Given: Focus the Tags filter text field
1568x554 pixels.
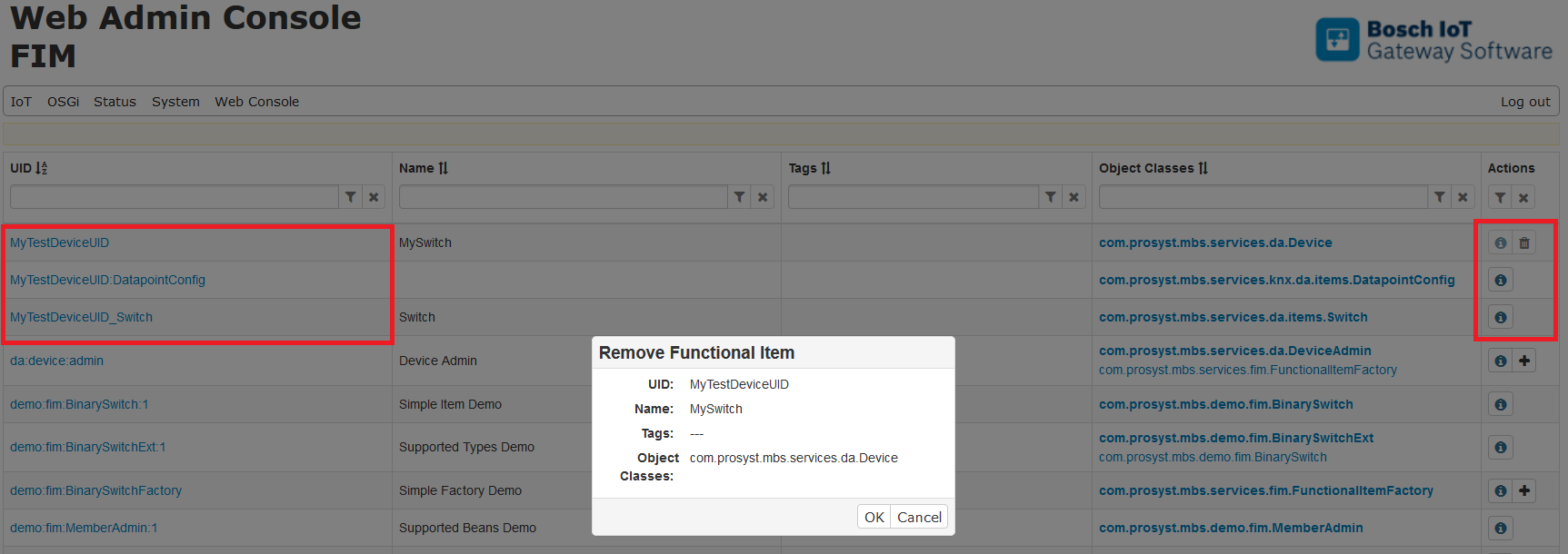Looking at the screenshot, I should point(914,197).
